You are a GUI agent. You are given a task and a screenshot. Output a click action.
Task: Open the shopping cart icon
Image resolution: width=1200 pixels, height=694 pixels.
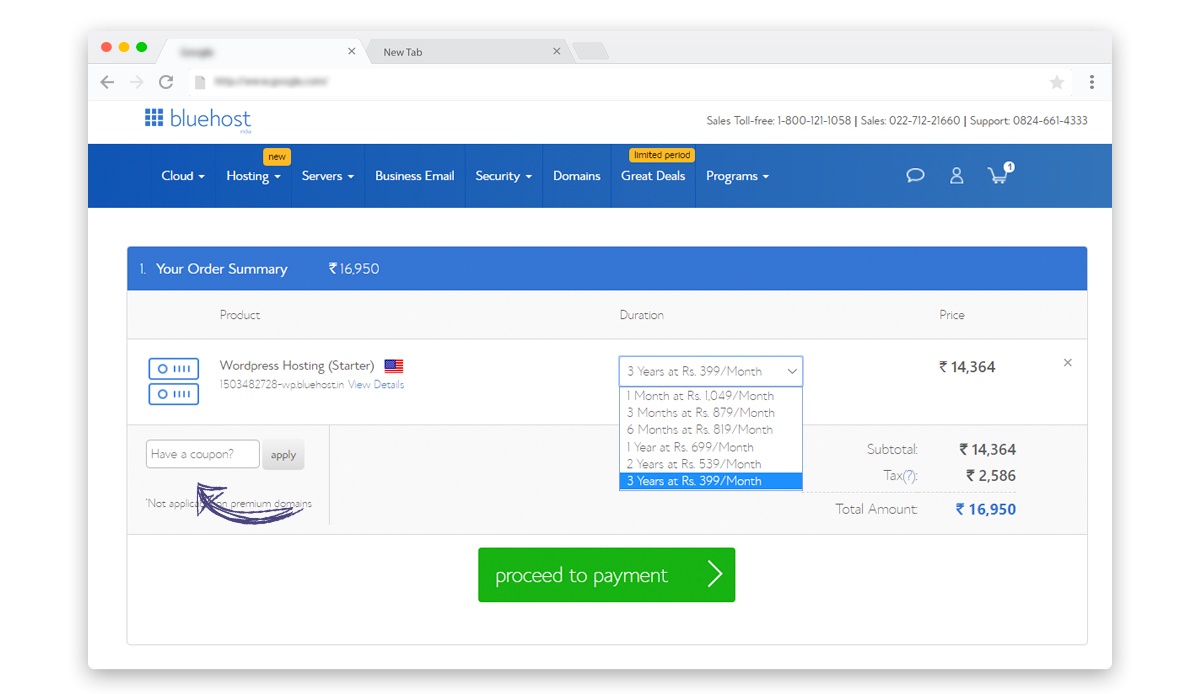point(998,175)
